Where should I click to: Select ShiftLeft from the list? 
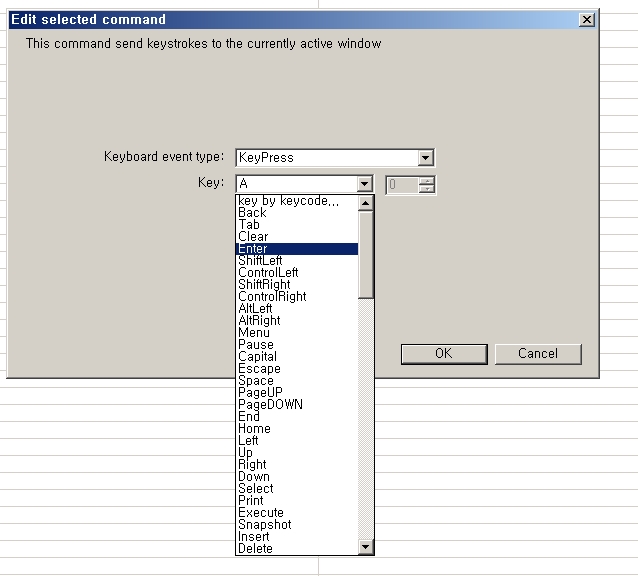coord(297,261)
